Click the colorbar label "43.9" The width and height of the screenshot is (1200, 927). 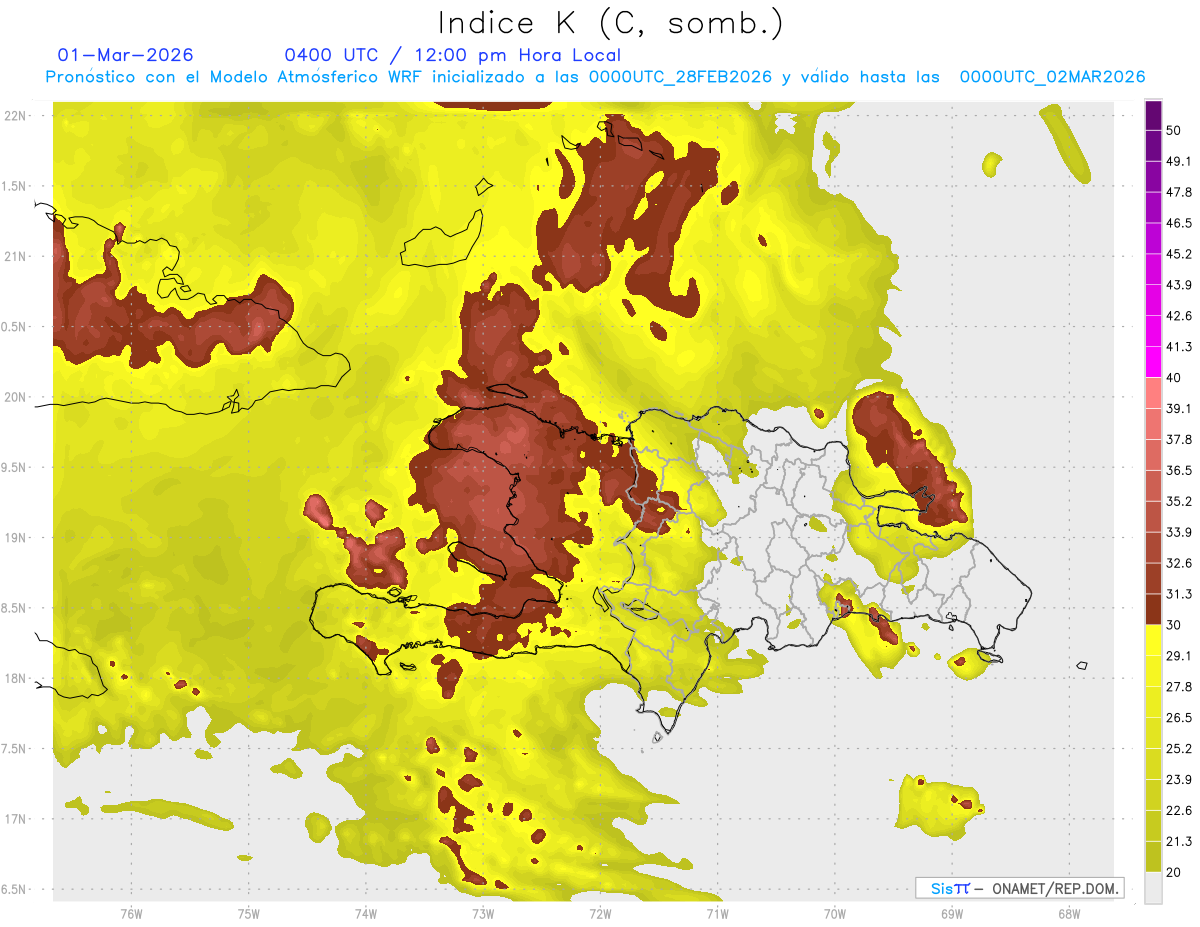[x=1179, y=285]
